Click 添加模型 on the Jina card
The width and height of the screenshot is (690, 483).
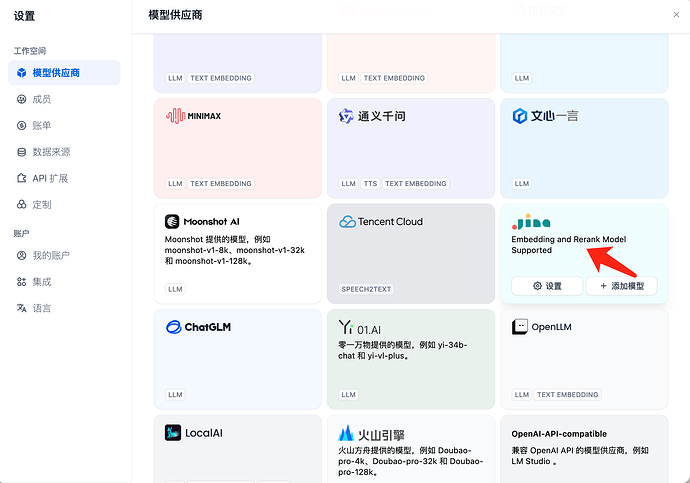click(x=621, y=286)
